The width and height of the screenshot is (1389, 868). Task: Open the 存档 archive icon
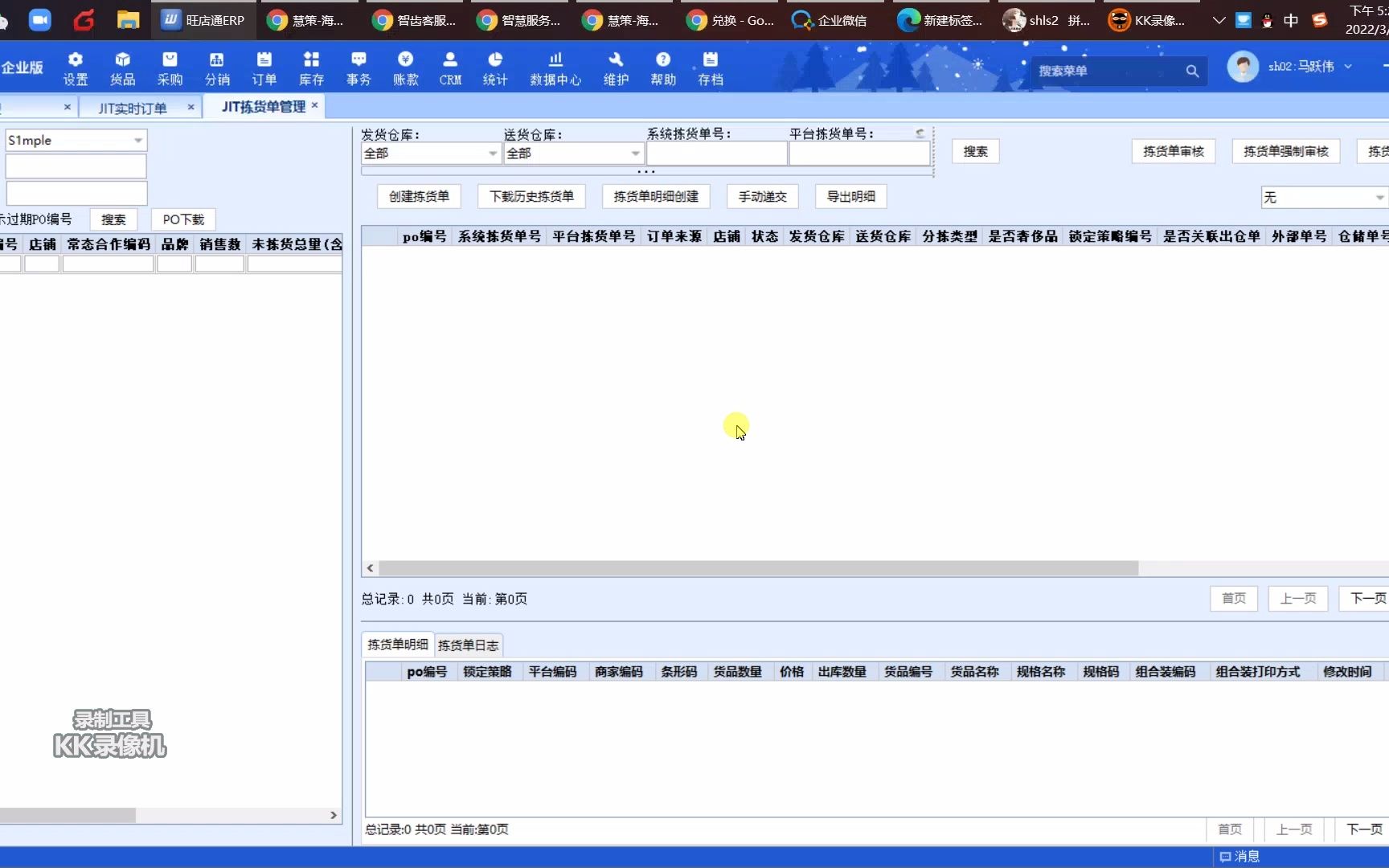[x=711, y=68]
